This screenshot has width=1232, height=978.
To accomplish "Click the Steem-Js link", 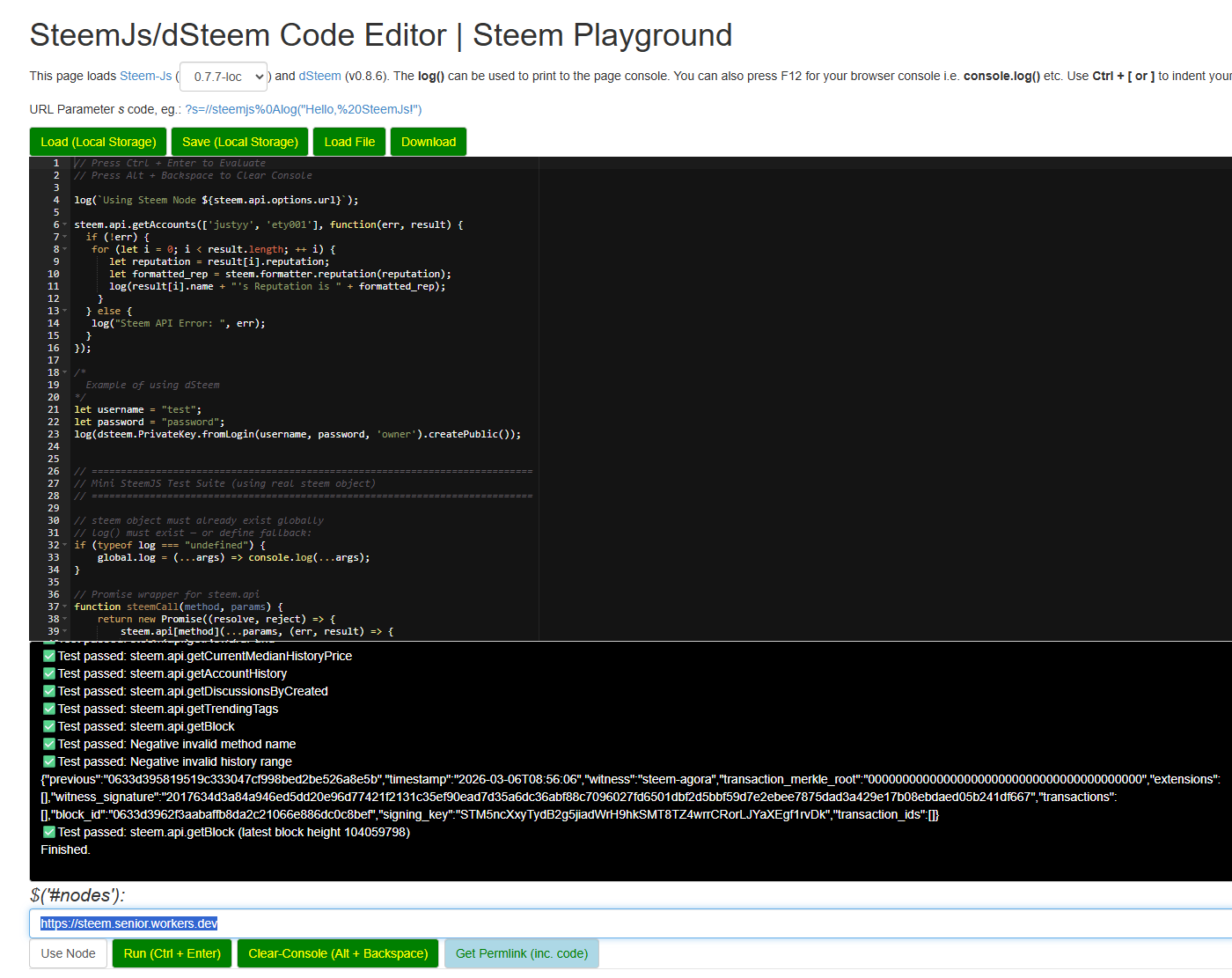I will [x=146, y=76].
